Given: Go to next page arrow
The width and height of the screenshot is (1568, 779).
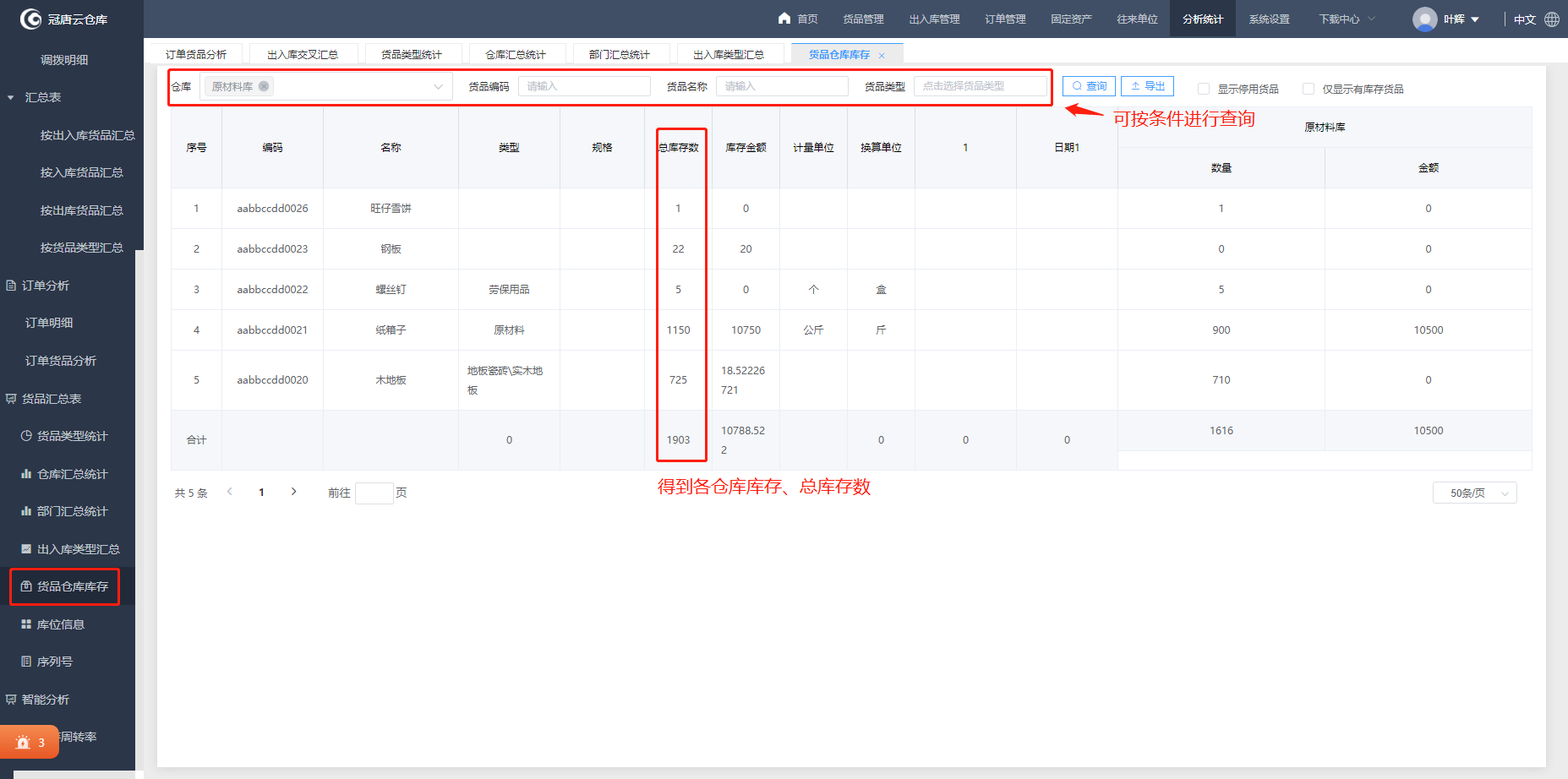Looking at the screenshot, I should click(293, 492).
